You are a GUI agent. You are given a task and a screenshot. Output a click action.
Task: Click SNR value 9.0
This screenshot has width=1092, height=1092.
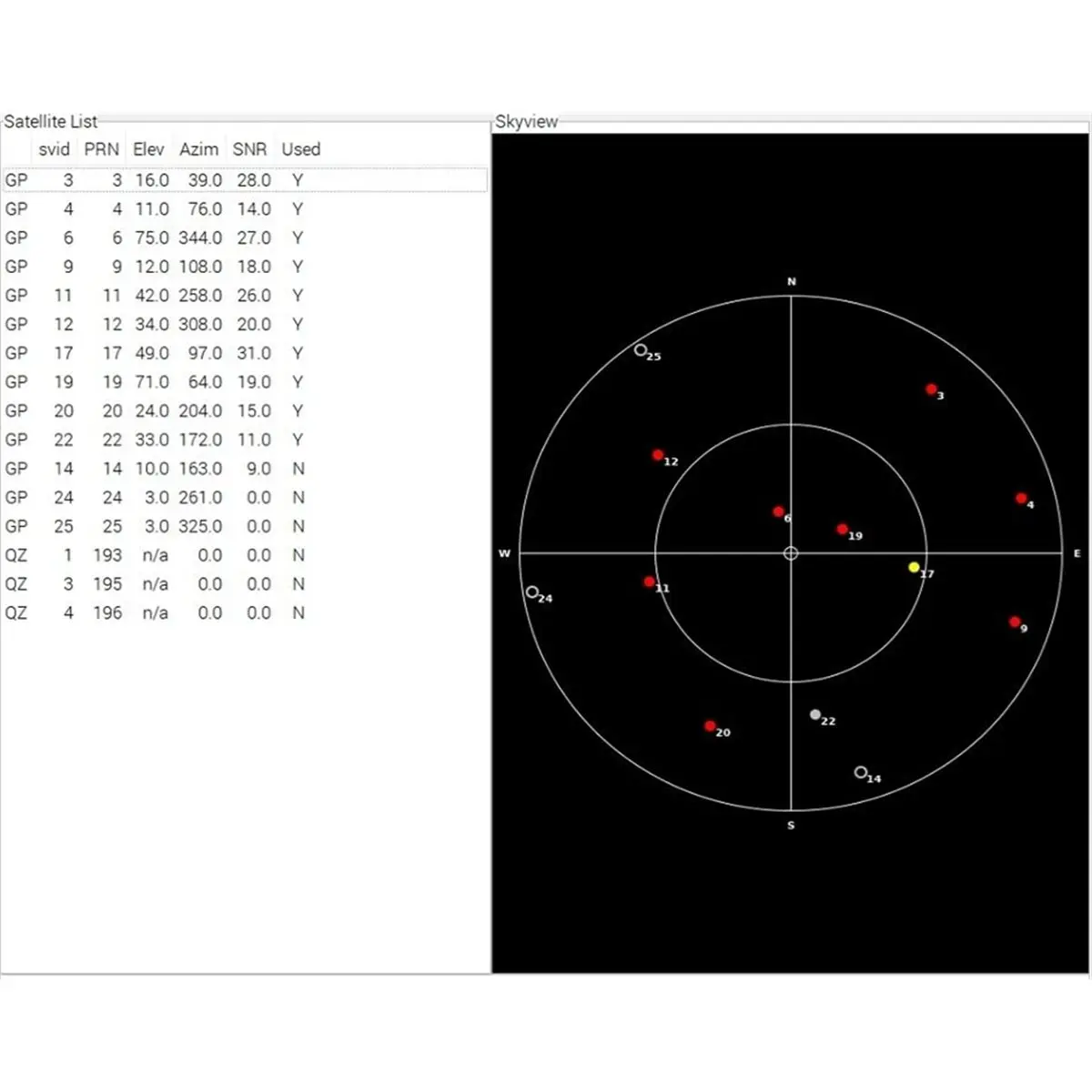pos(258,469)
